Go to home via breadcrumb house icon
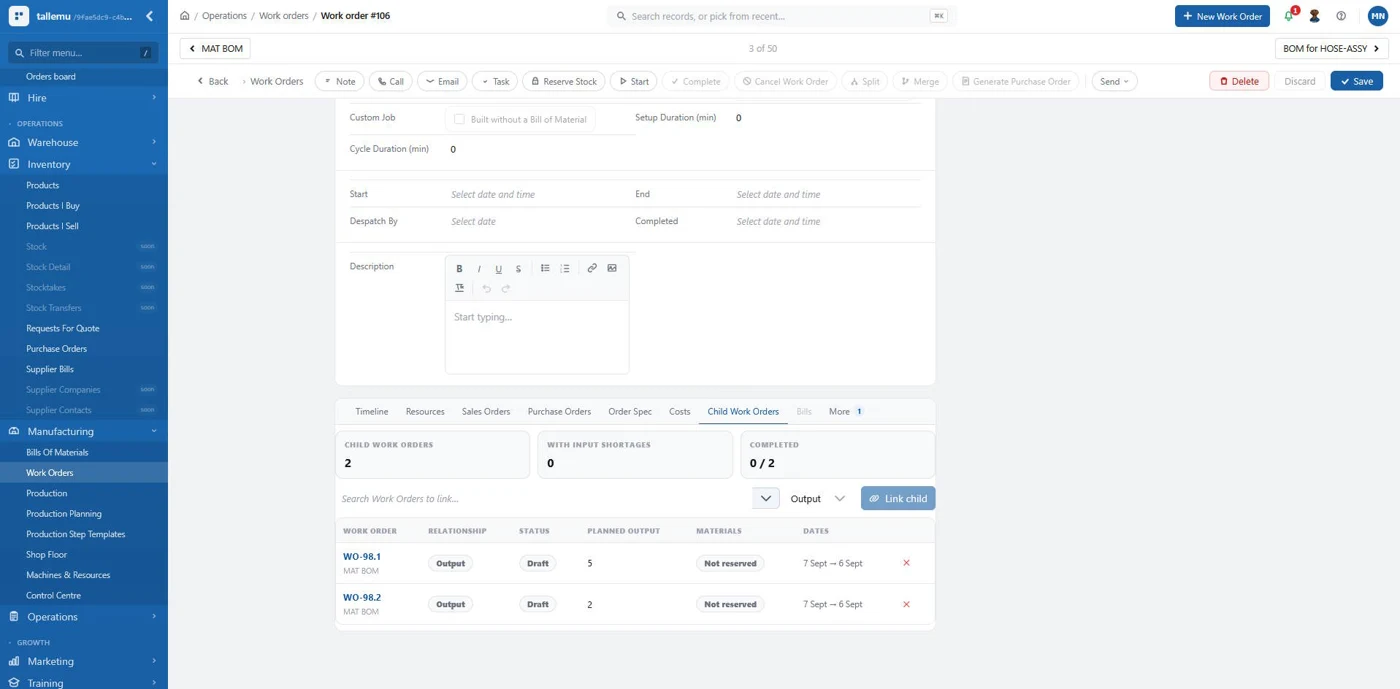 coord(185,16)
